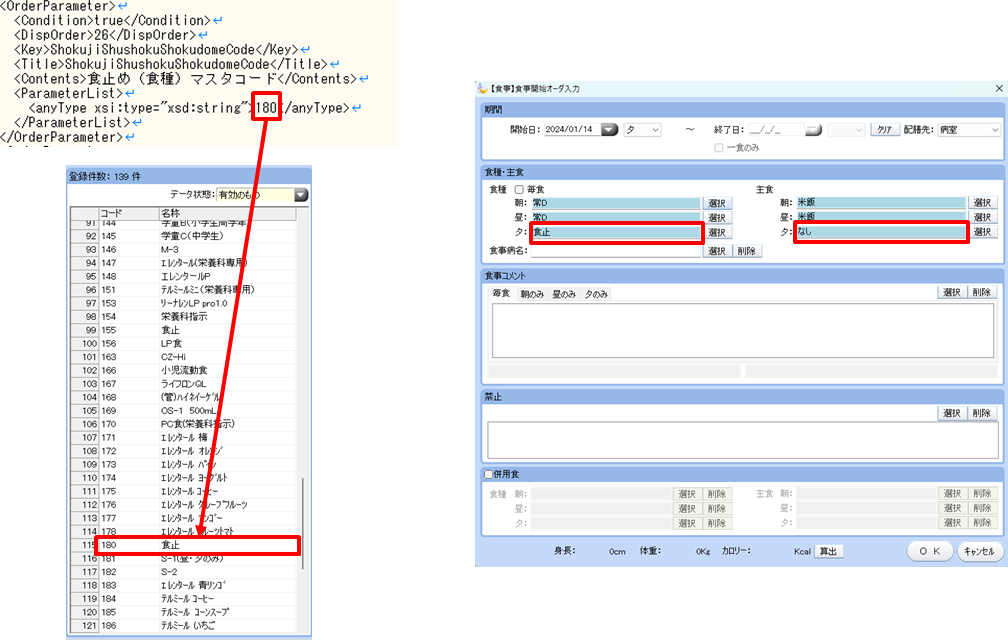Select row 154 栄養科指示
This screenshot has width=1008, height=641.
click(x=183, y=317)
